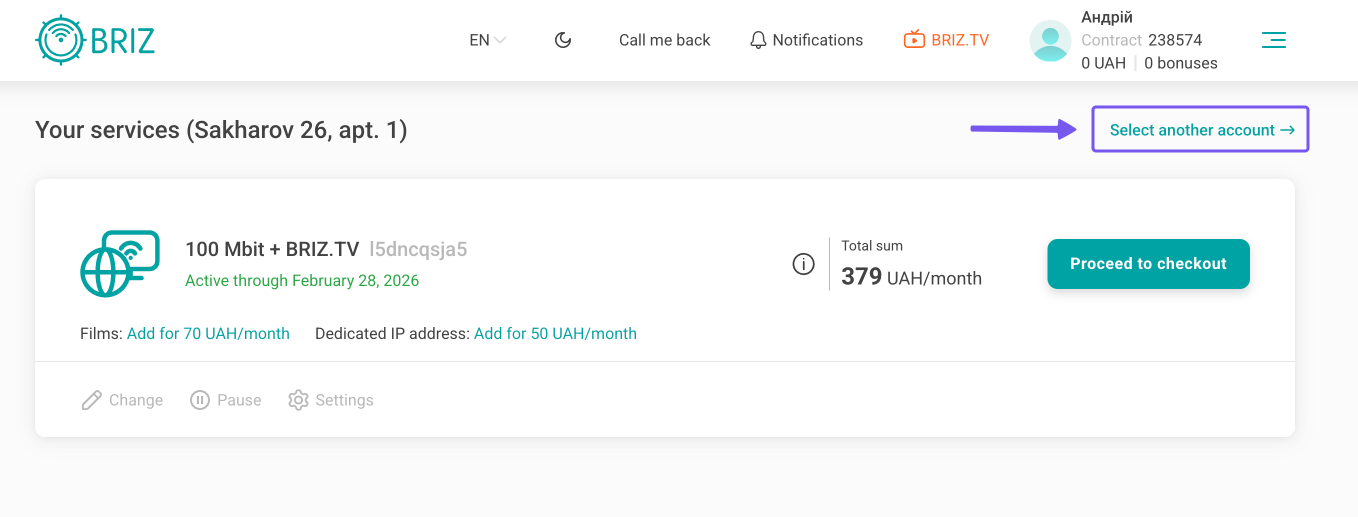Open the hamburger menu
The height and width of the screenshot is (517, 1358).
click(x=1273, y=40)
